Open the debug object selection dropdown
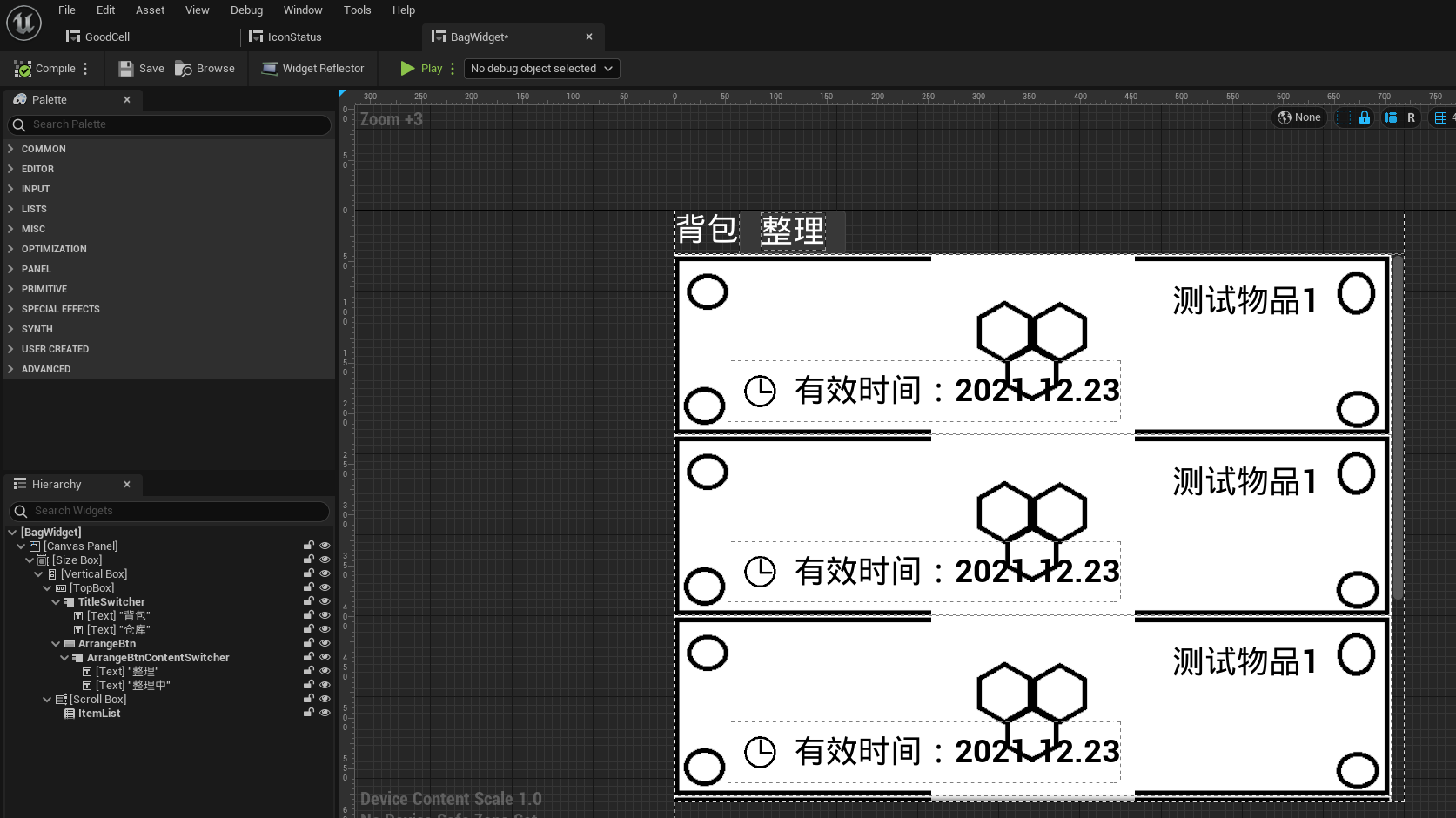 (x=541, y=69)
